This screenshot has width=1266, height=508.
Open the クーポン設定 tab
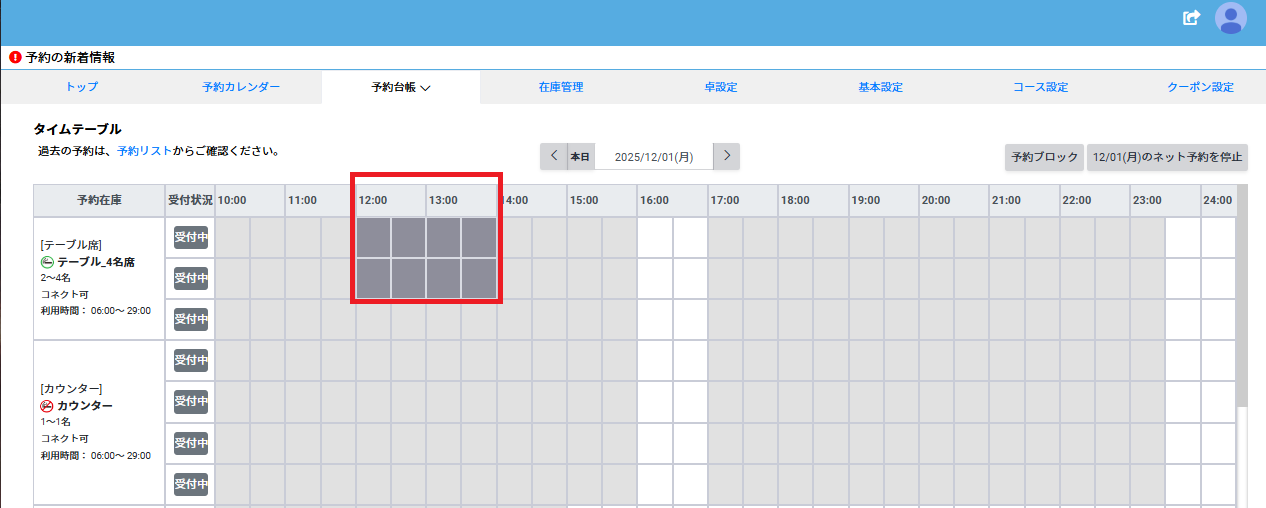[1200, 87]
